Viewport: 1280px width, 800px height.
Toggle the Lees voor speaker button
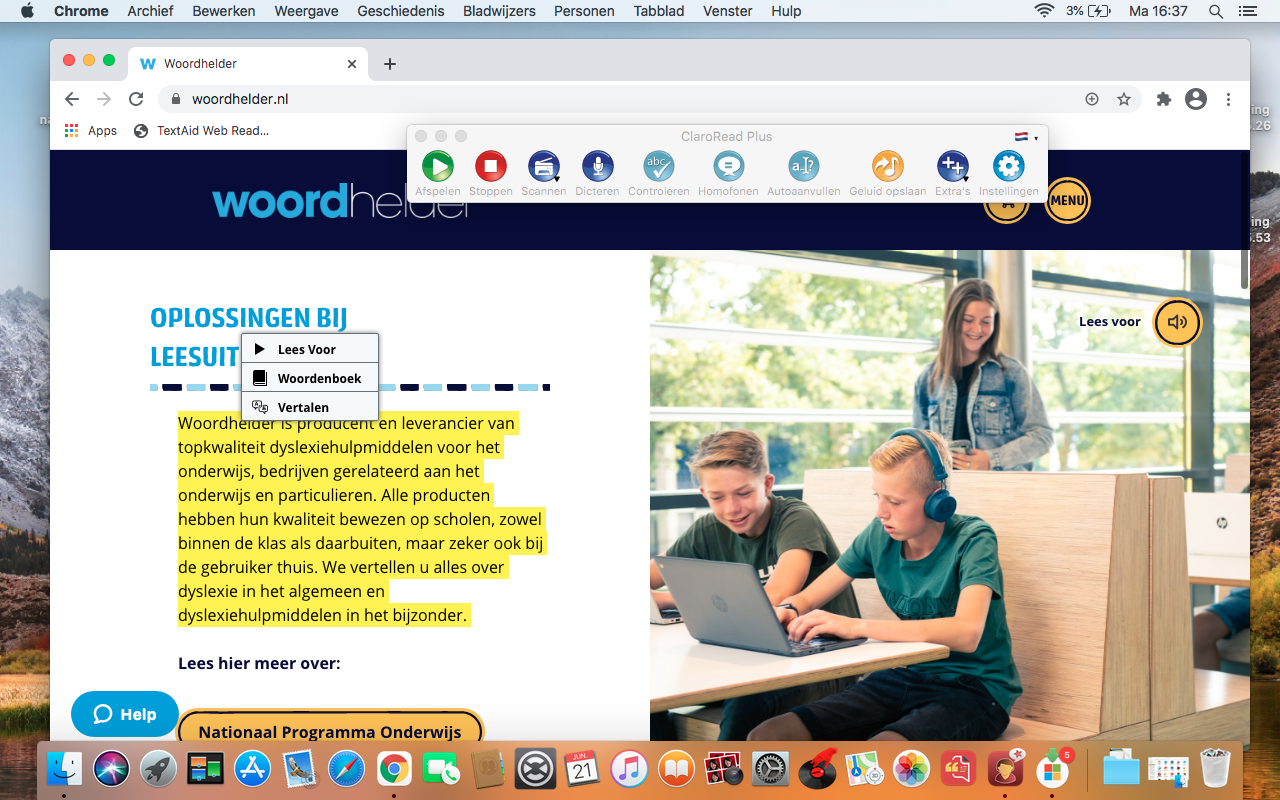click(1177, 322)
